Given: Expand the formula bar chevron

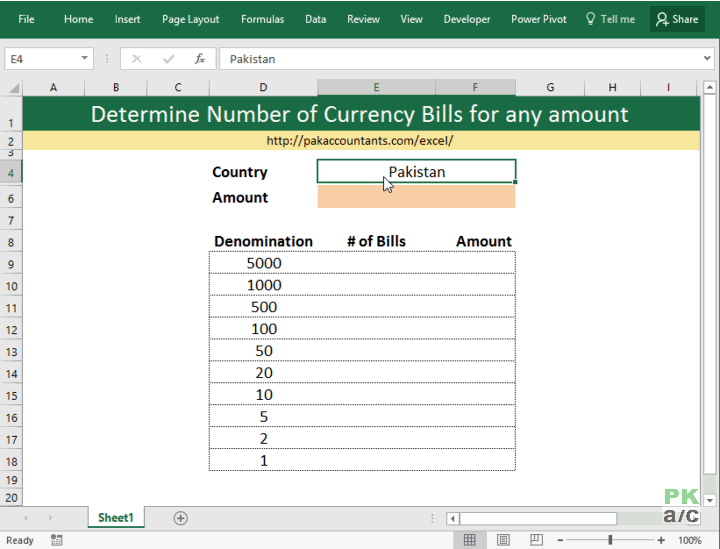Looking at the screenshot, I should [707, 58].
